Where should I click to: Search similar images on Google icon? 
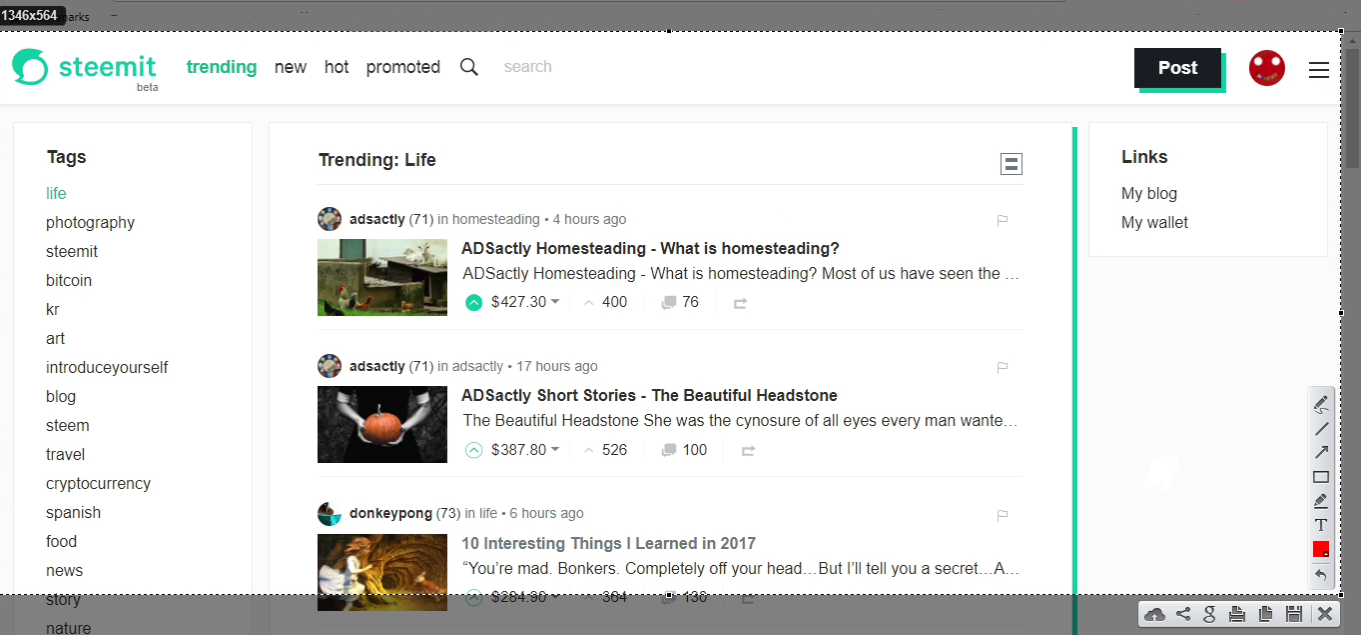(1210, 614)
